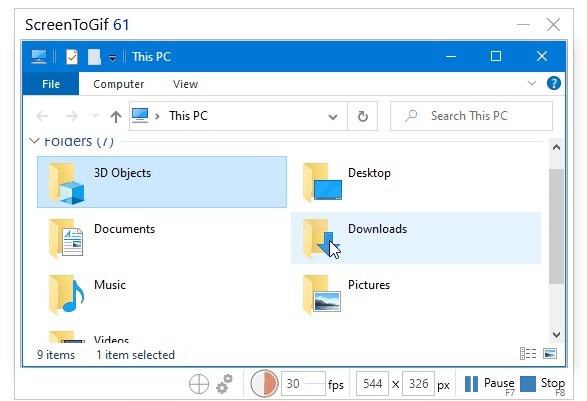Click the refresh button in address bar
Image resolution: width=587 pixels, height=401 pixels.
pyautogui.click(x=362, y=116)
